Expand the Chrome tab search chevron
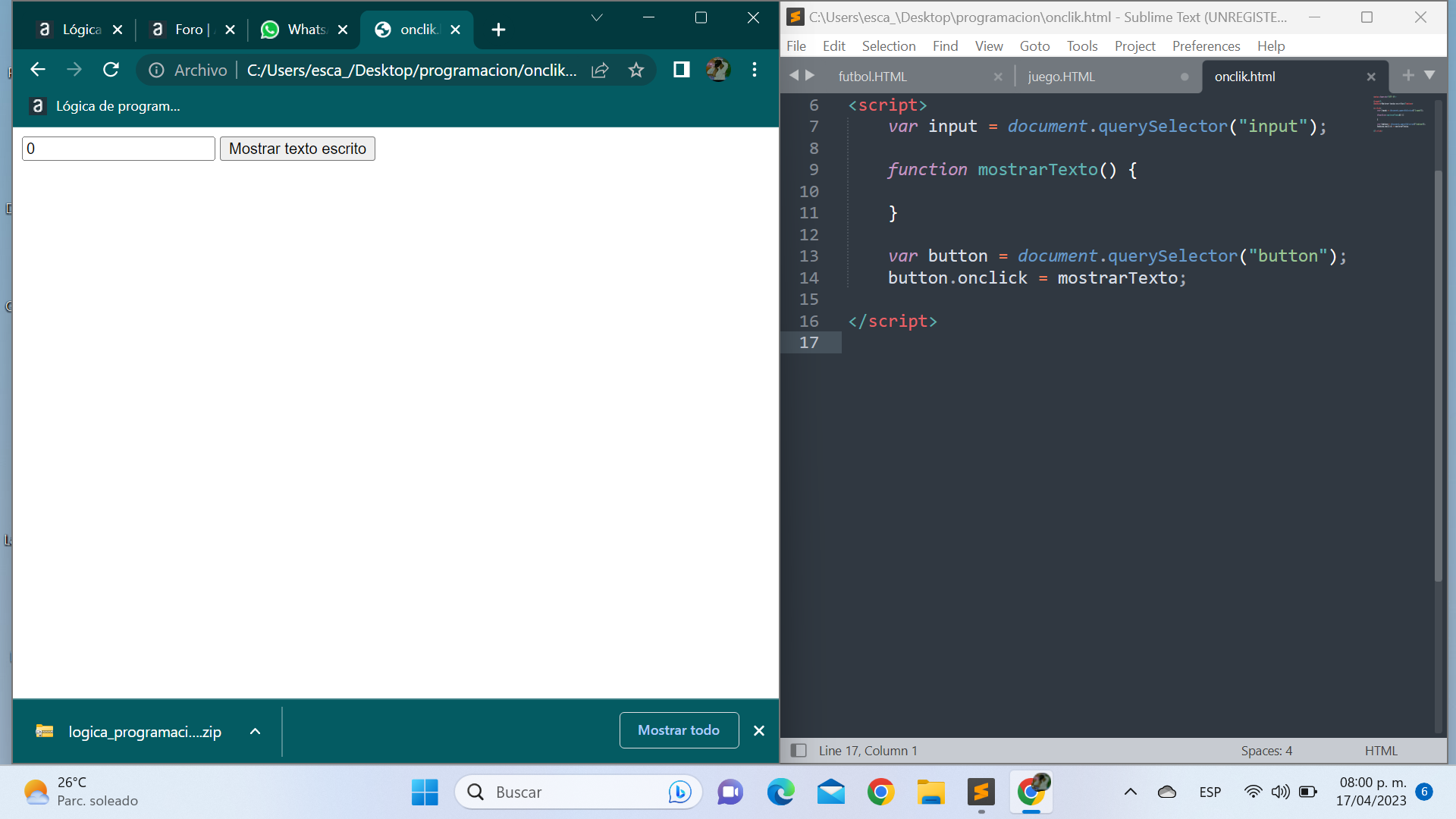Screen dimensions: 1456x819 point(597,17)
